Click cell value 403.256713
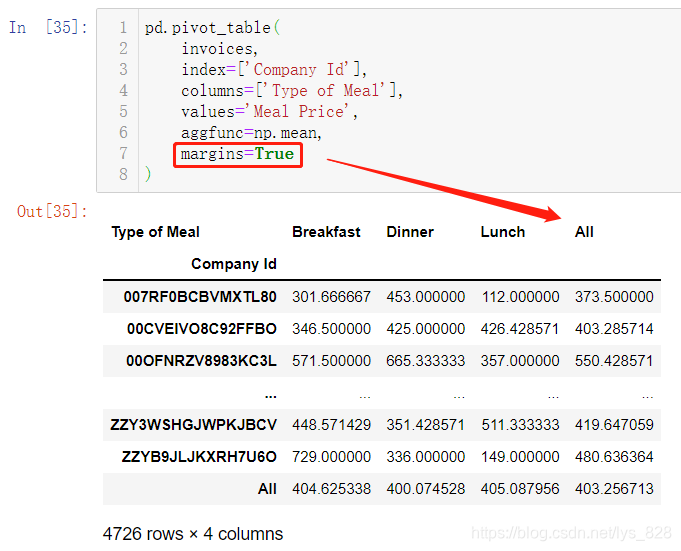 pos(614,489)
